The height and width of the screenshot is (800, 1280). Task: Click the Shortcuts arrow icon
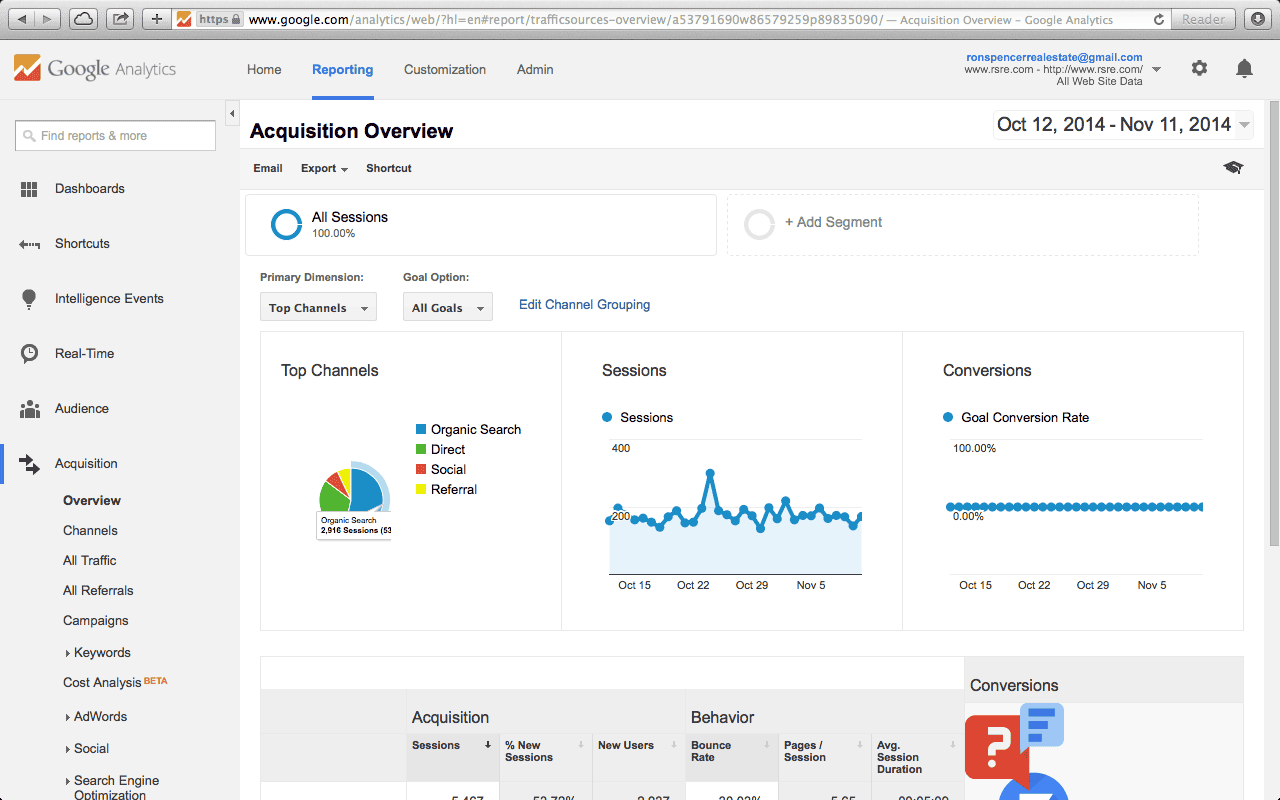pos(29,244)
